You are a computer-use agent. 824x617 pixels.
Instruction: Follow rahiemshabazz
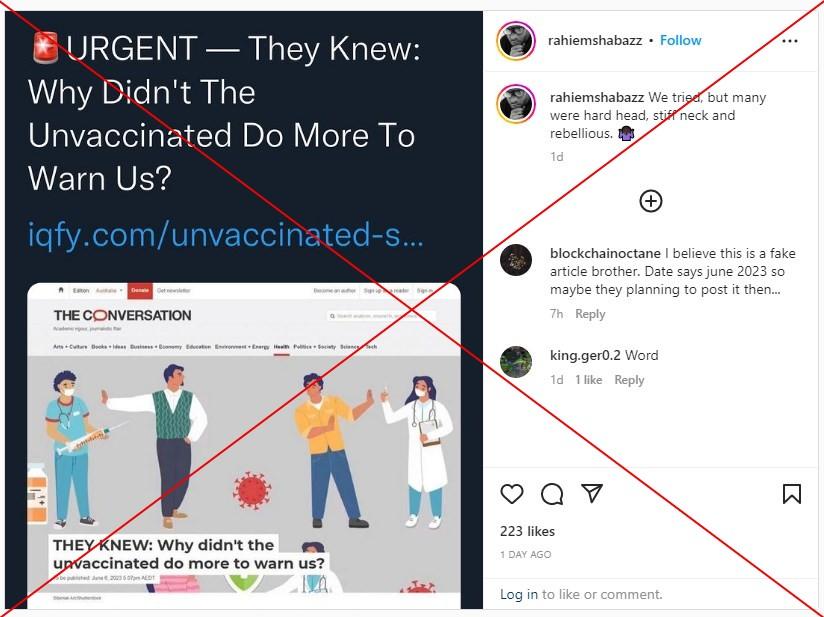[x=681, y=40]
